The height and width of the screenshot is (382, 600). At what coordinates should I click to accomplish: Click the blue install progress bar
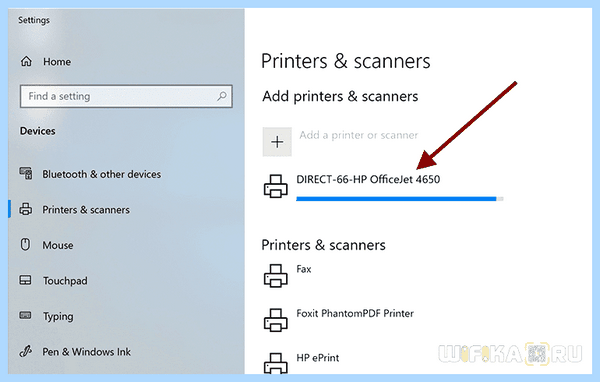[399, 199]
